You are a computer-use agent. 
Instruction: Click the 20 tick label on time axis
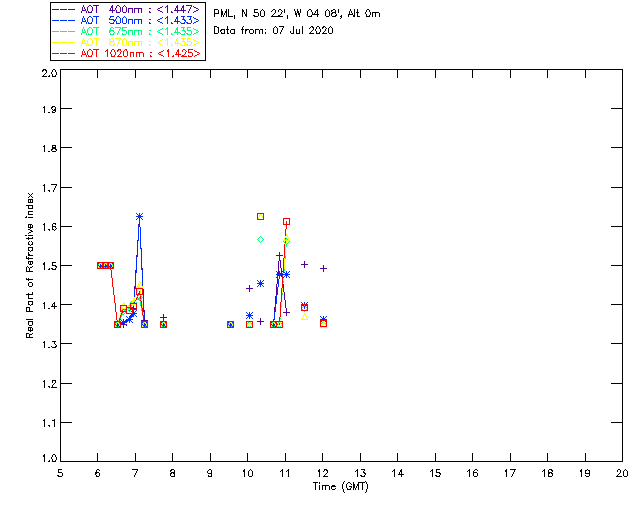622,473
